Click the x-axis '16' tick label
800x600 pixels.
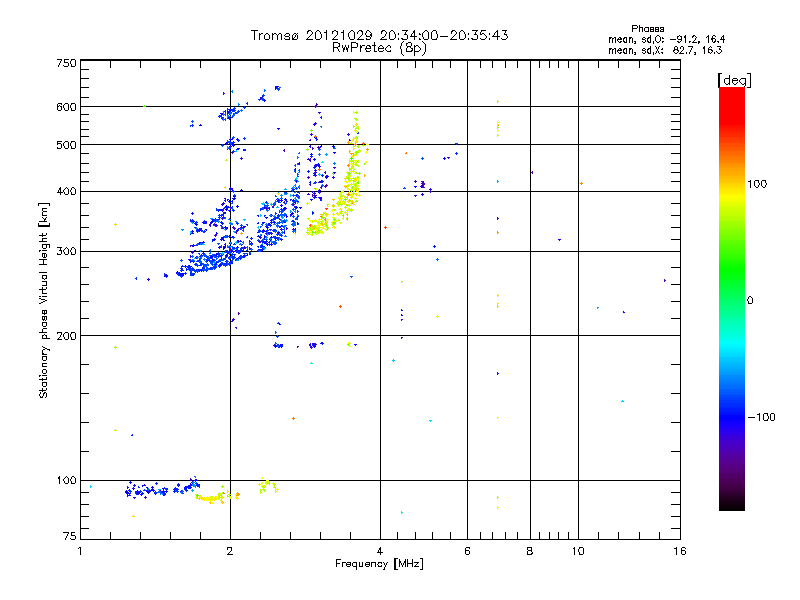[x=680, y=551]
